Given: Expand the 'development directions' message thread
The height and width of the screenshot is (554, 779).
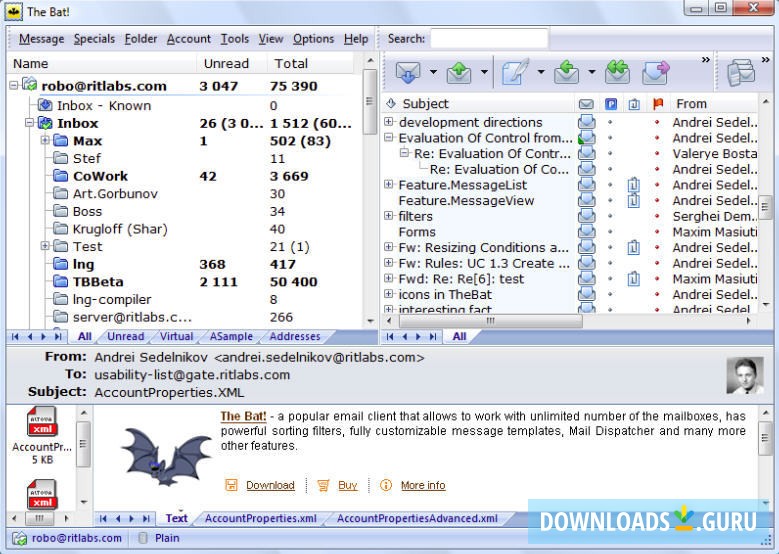Looking at the screenshot, I should (389, 122).
